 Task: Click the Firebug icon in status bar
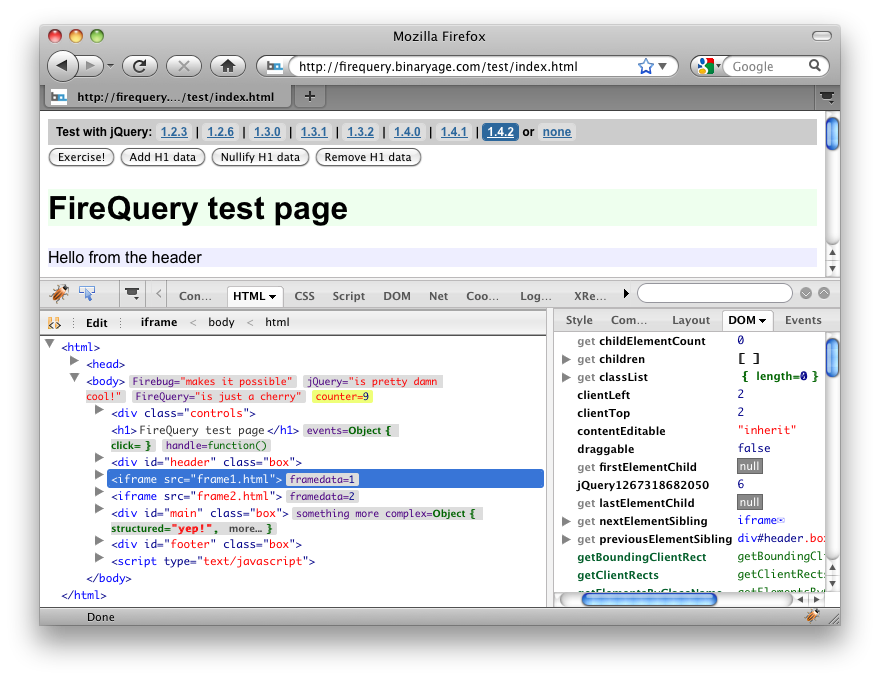click(x=812, y=617)
